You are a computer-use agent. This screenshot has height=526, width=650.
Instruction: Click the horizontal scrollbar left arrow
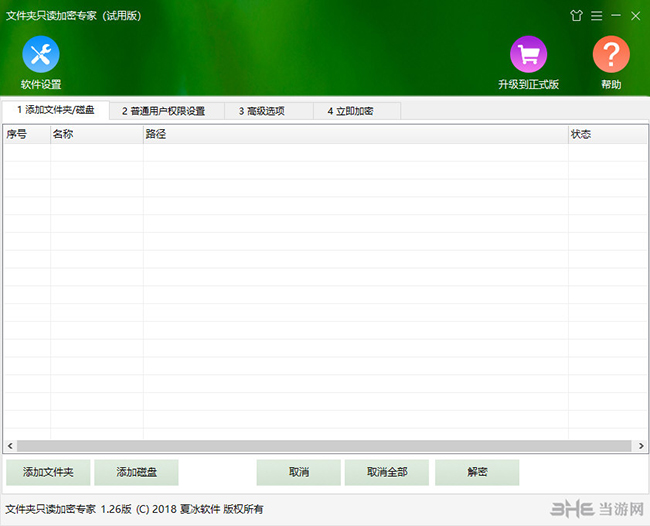click(x=10, y=446)
